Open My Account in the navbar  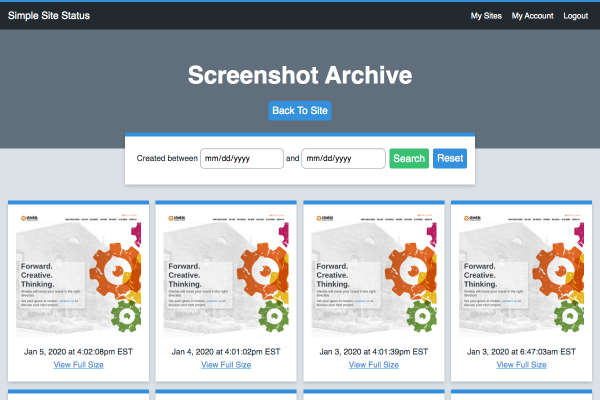[x=533, y=16]
